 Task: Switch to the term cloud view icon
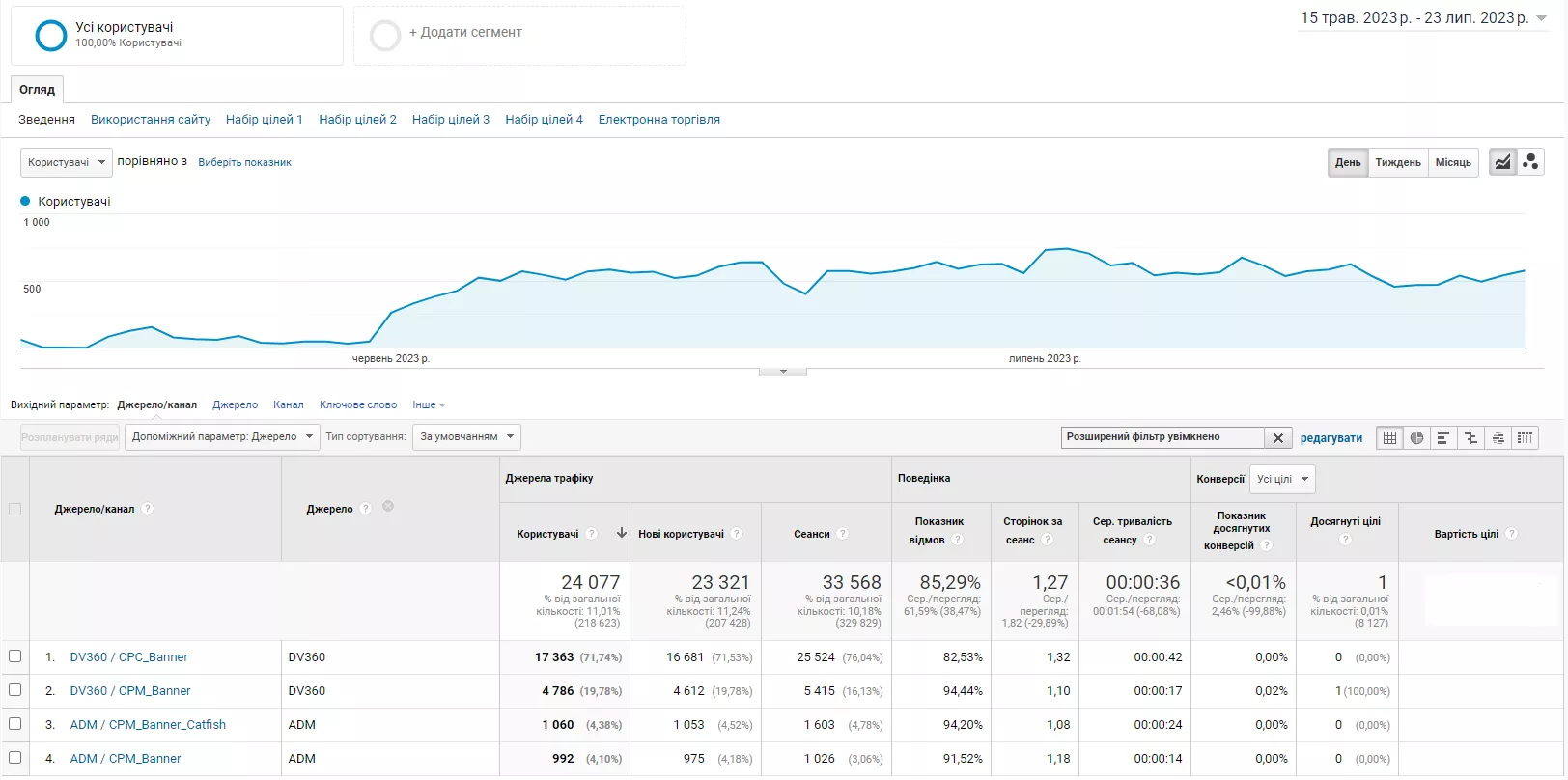point(1498,437)
